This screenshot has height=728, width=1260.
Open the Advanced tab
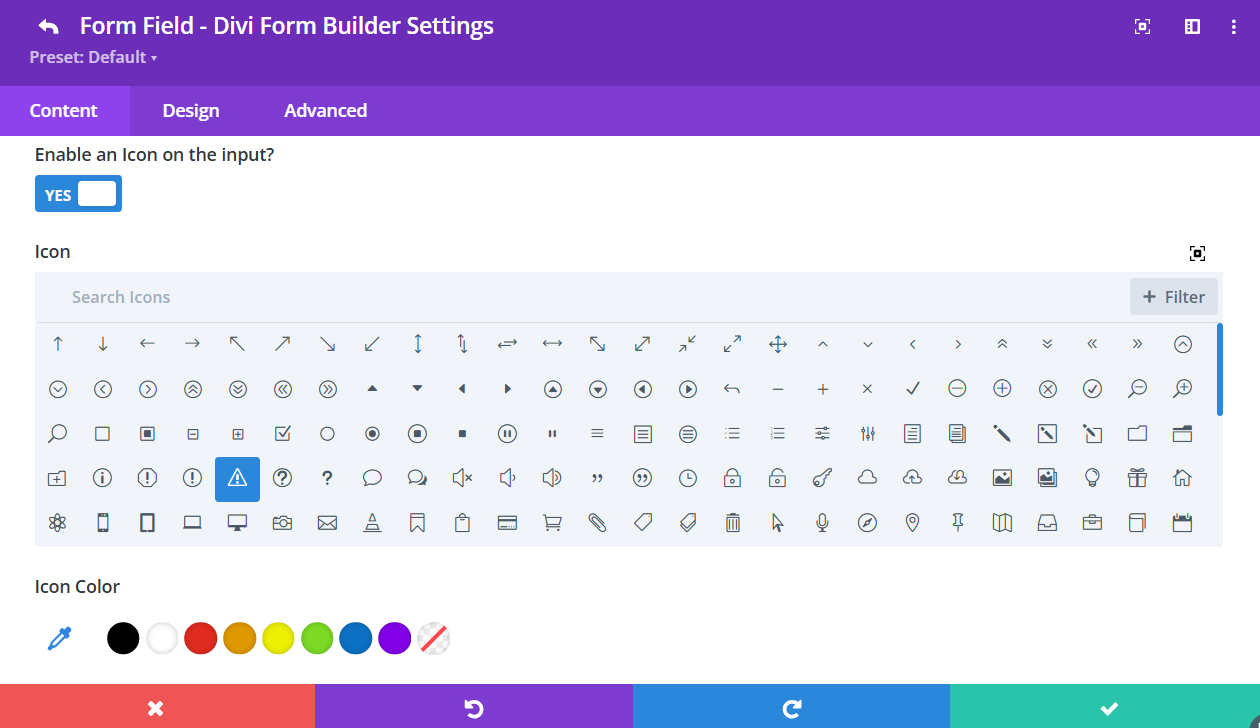325,111
